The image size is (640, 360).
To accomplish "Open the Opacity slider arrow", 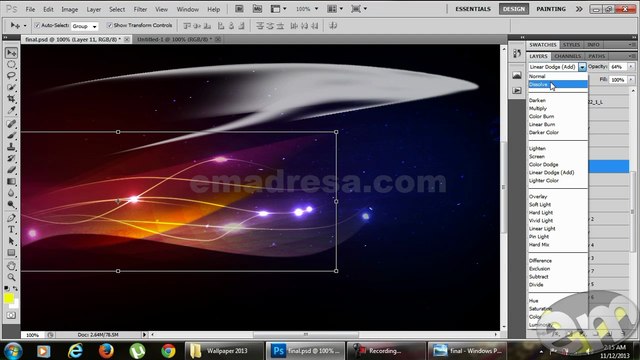I will pos(631,67).
